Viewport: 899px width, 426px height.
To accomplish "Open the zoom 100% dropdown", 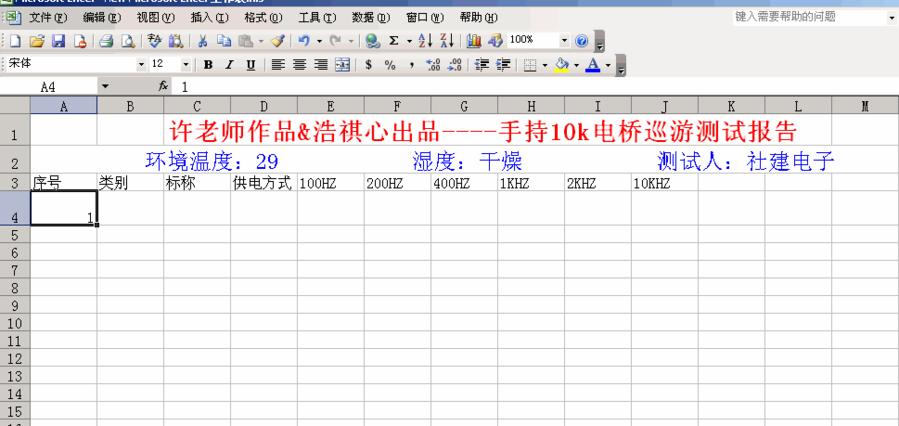I will click(564, 41).
